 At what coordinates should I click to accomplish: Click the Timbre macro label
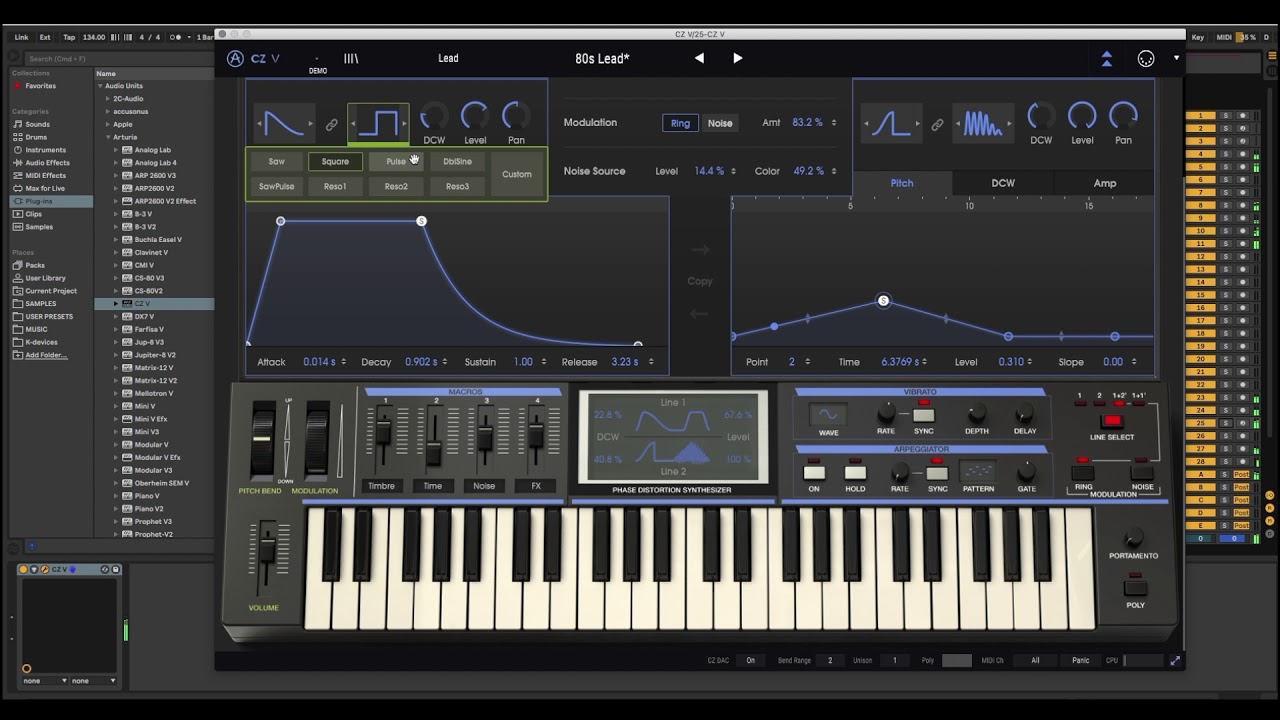[381, 486]
